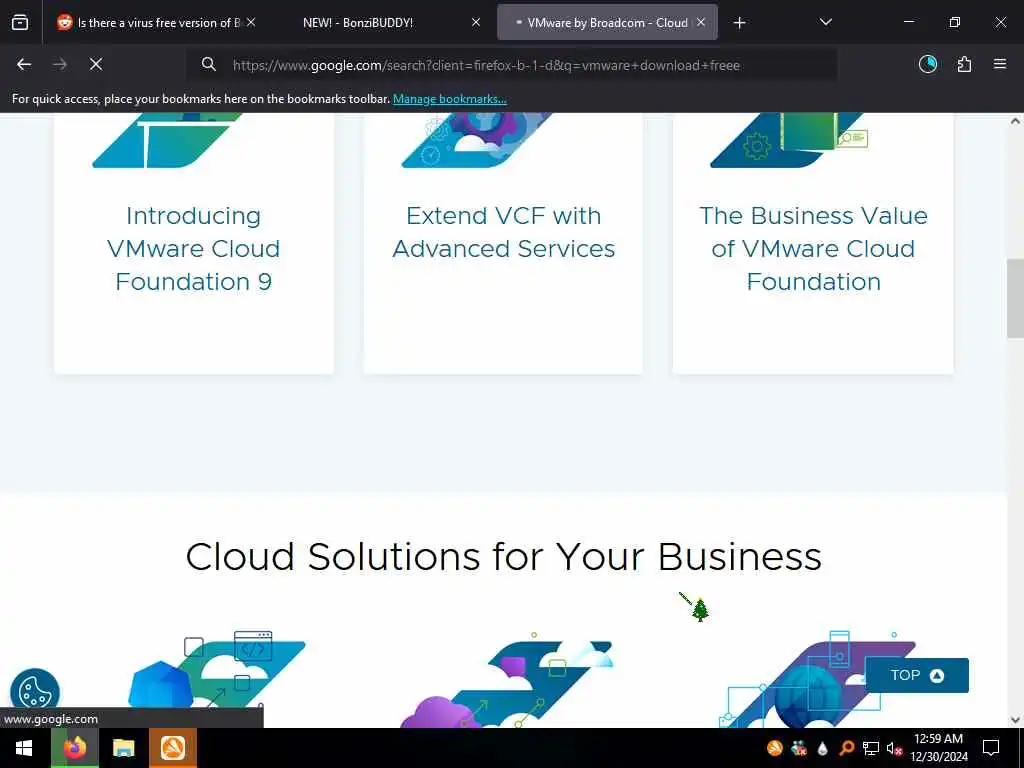Open the Firefox application hamburger menu
1024x768 pixels.
(1000, 64)
